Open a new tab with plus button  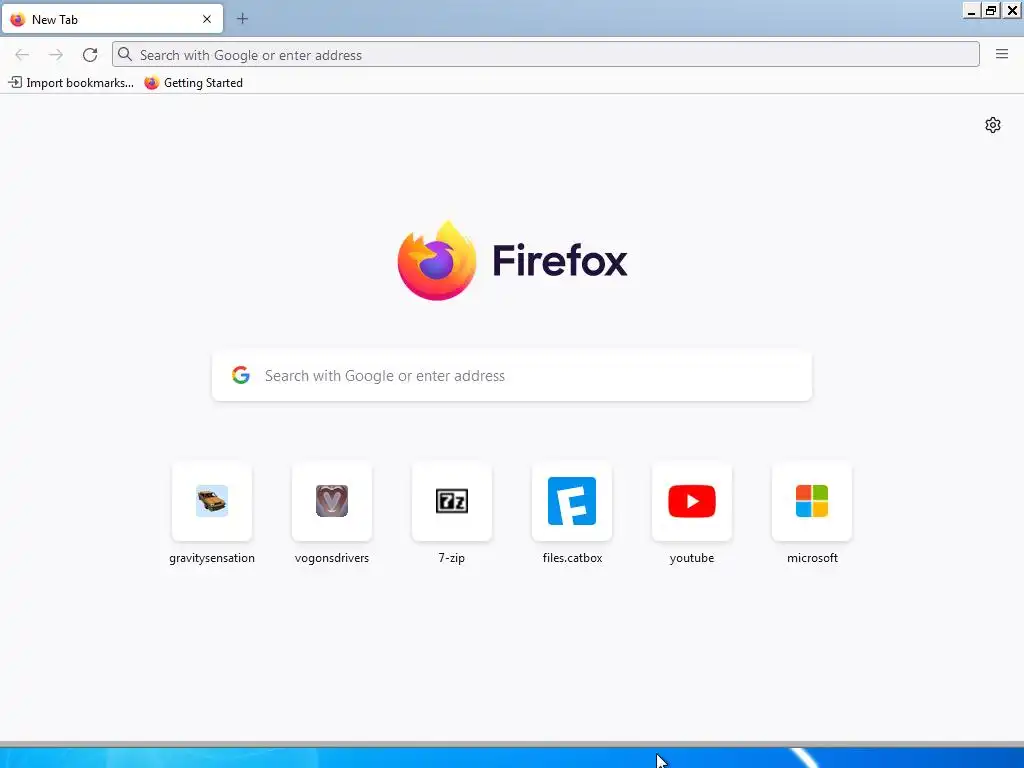(x=242, y=19)
